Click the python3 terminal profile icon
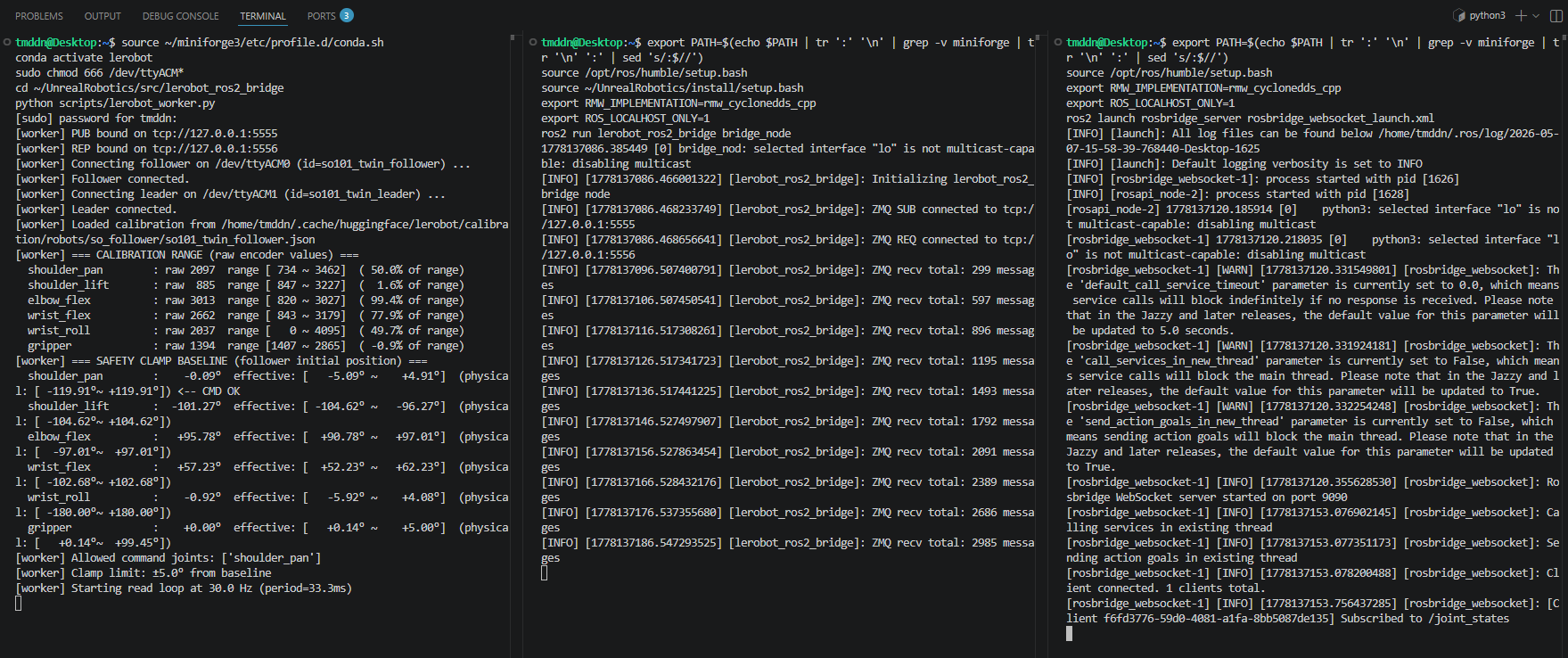1568x658 pixels. tap(1459, 15)
